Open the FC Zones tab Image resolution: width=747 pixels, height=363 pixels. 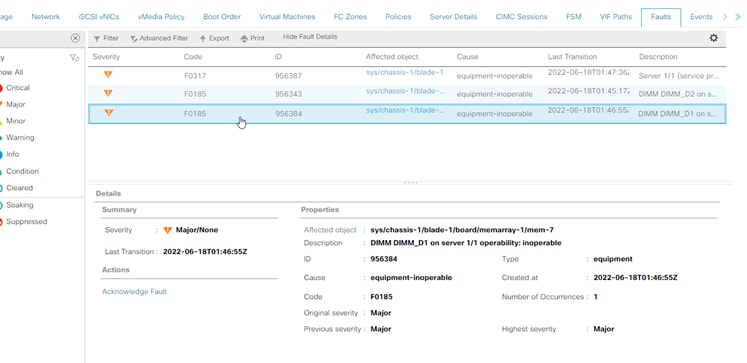click(350, 17)
